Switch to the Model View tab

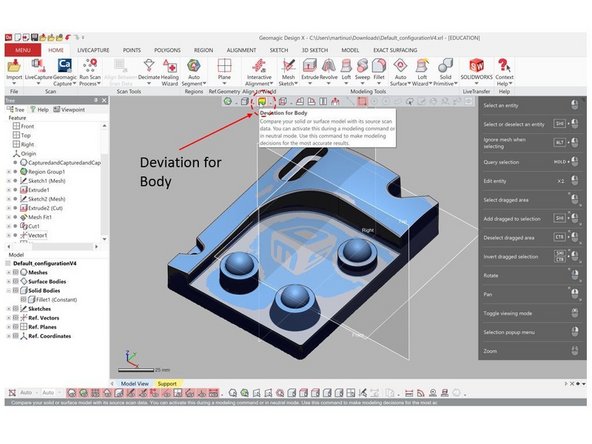coord(134,383)
